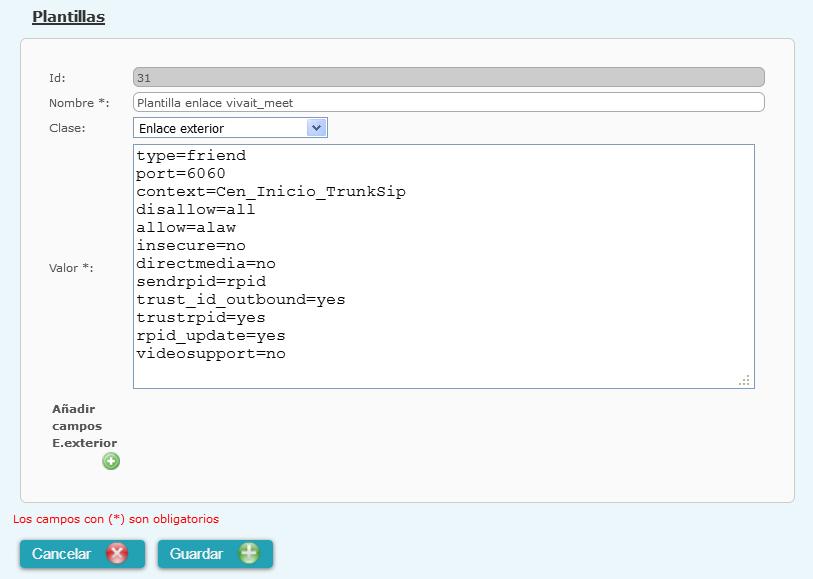Image resolution: width=813 pixels, height=579 pixels.
Task: Click into the Nombre input field
Action: [x=448, y=102]
